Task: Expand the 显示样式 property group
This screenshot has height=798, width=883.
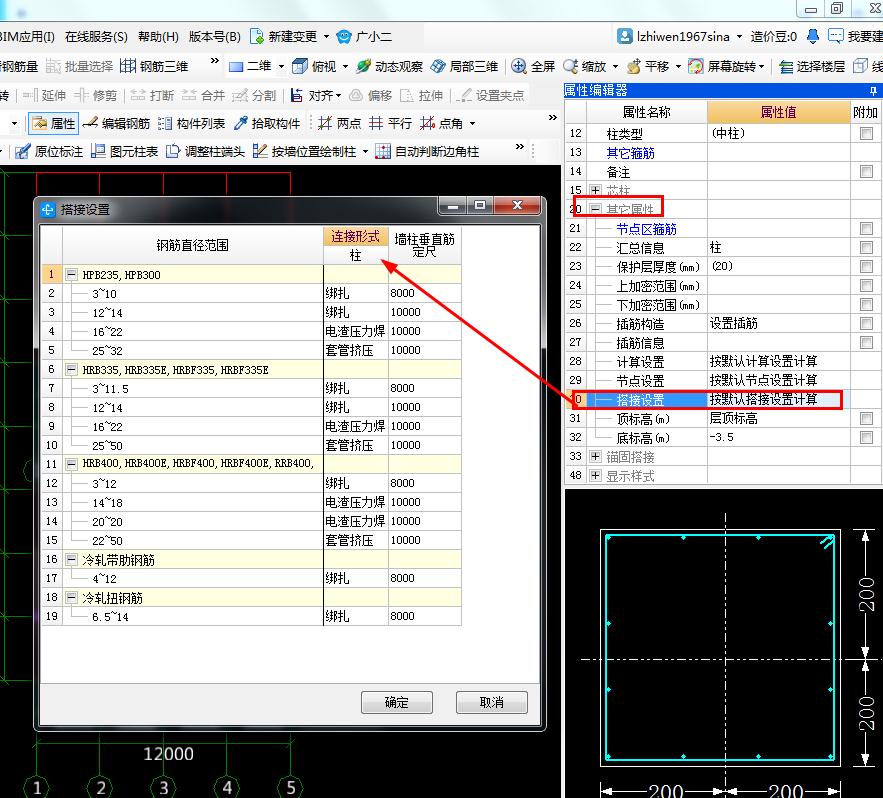Action: coord(595,475)
